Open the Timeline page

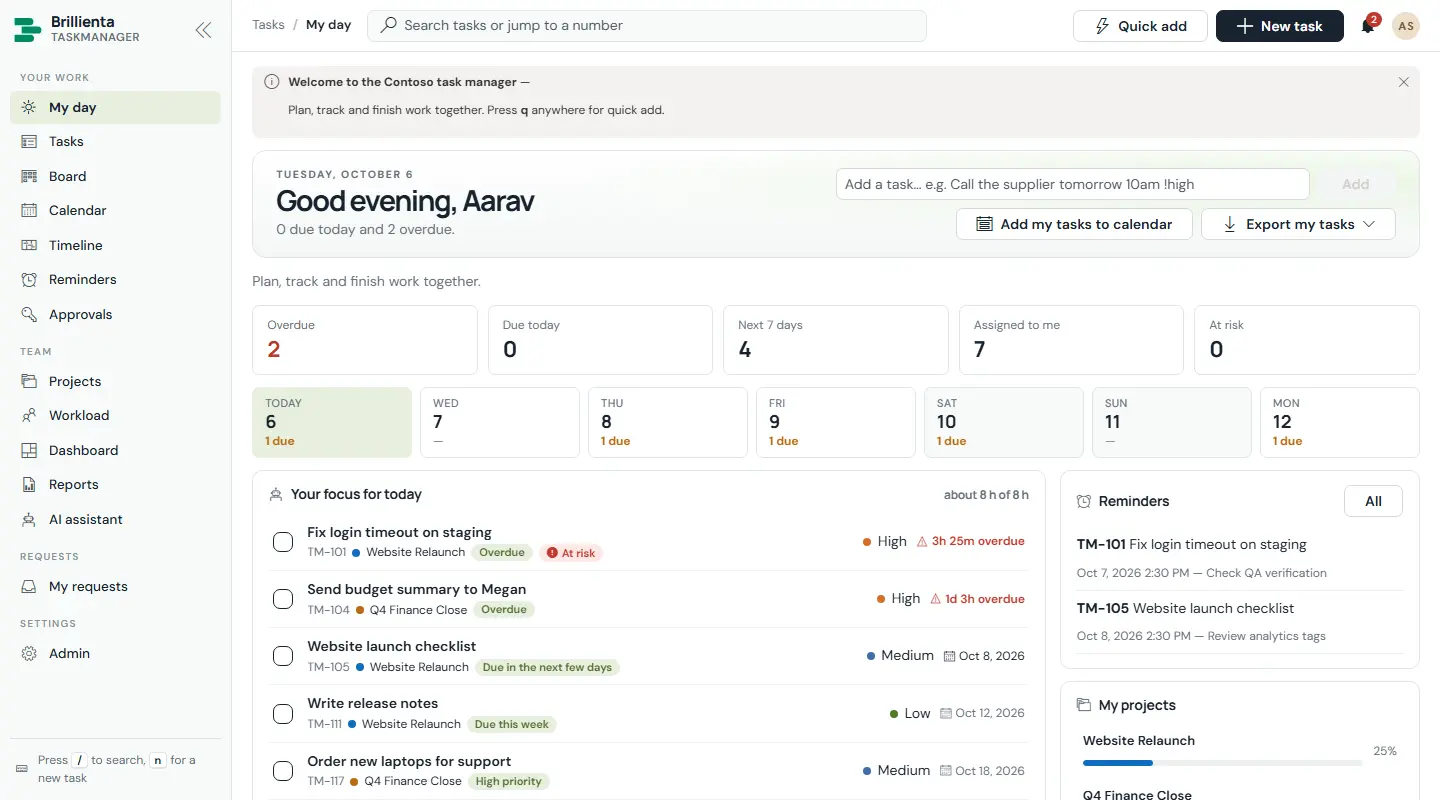pyautogui.click(x=115, y=245)
